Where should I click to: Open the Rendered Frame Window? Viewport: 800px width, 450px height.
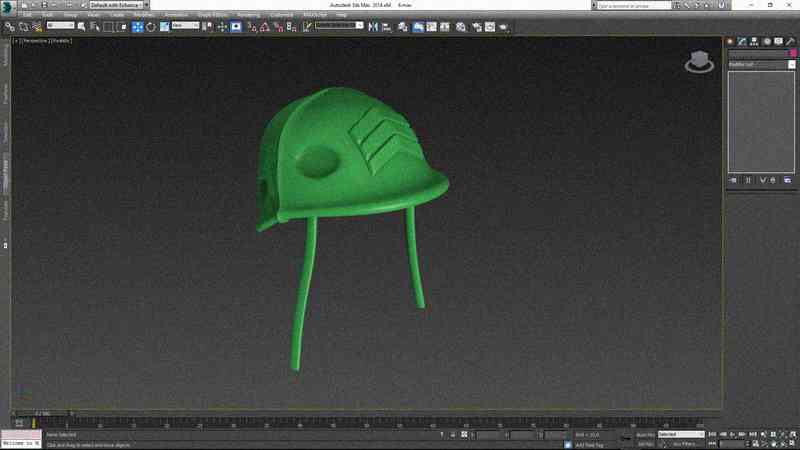pyautogui.click(x=490, y=27)
